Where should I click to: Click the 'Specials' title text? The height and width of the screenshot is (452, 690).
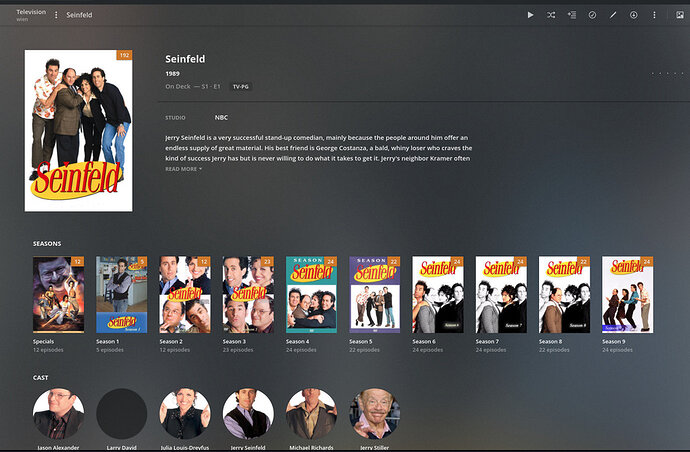[44, 342]
